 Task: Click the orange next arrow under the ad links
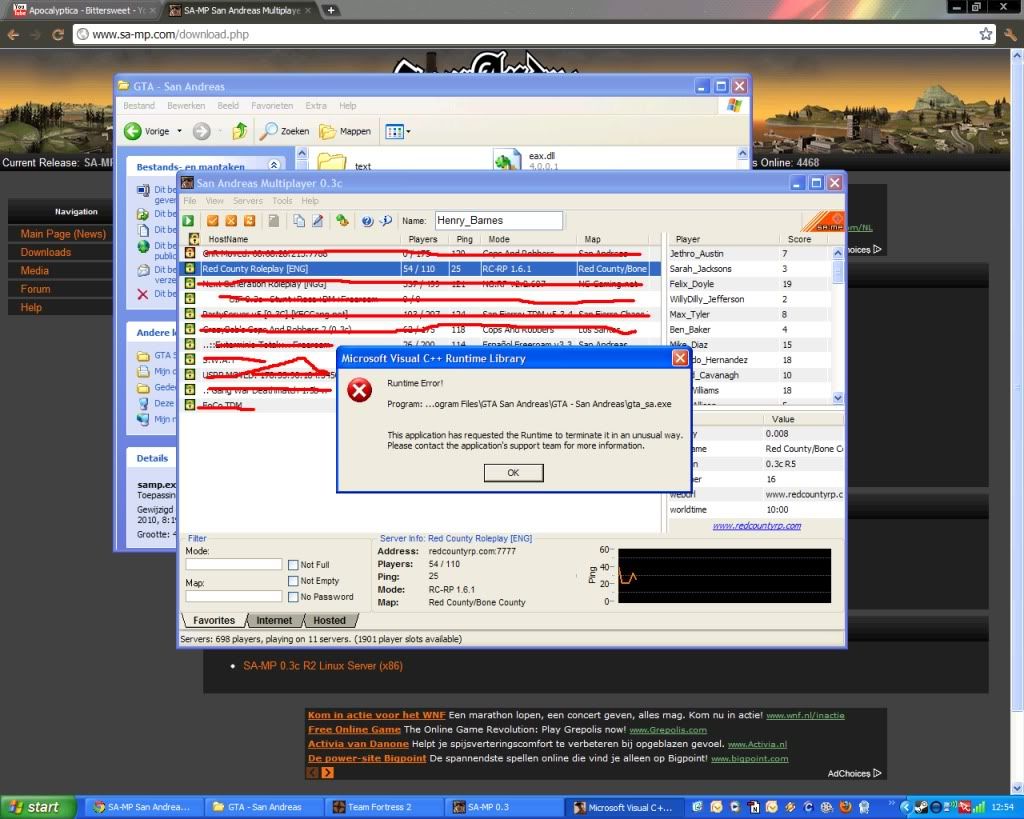(327, 773)
